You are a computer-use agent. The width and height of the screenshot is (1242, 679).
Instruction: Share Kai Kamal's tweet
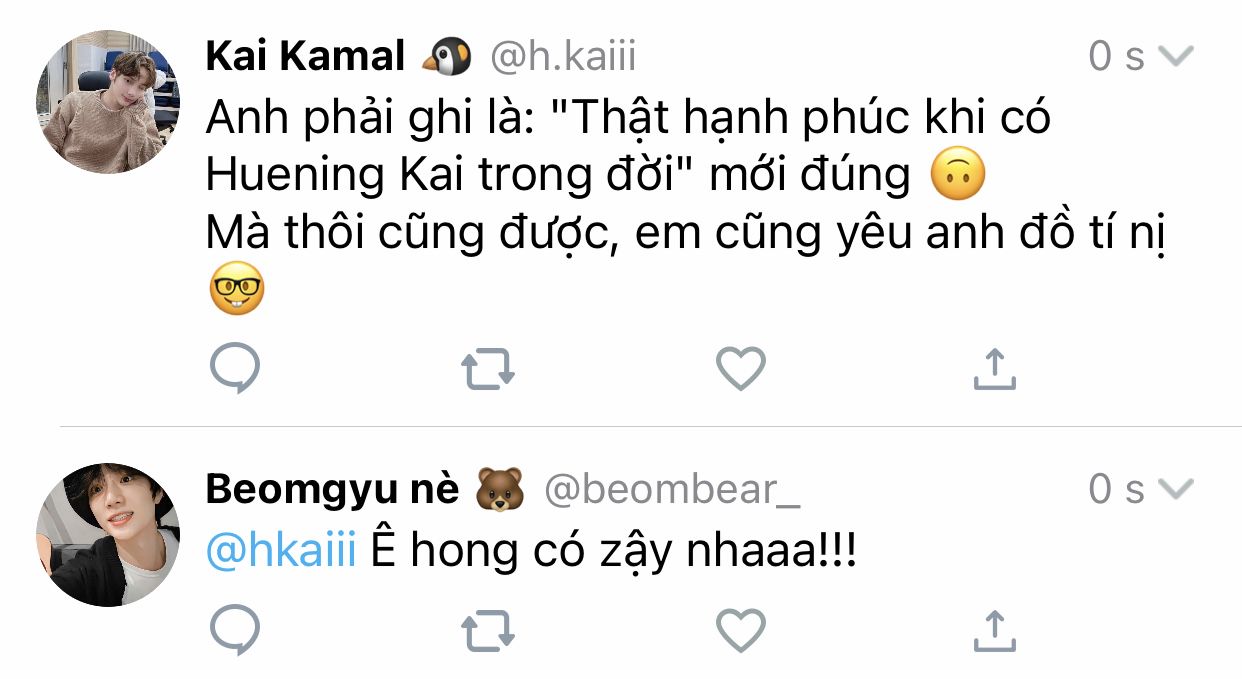[x=994, y=369]
